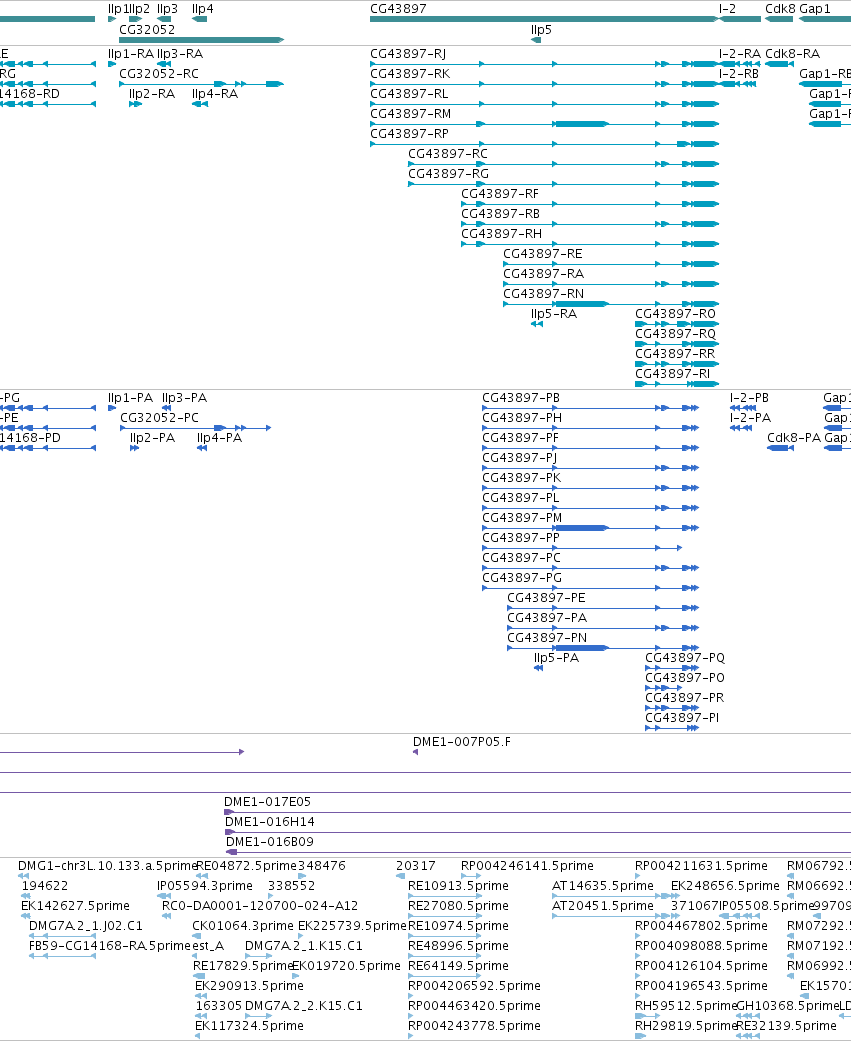Click transcript CG43897-RE

pyautogui.click(x=611, y=264)
